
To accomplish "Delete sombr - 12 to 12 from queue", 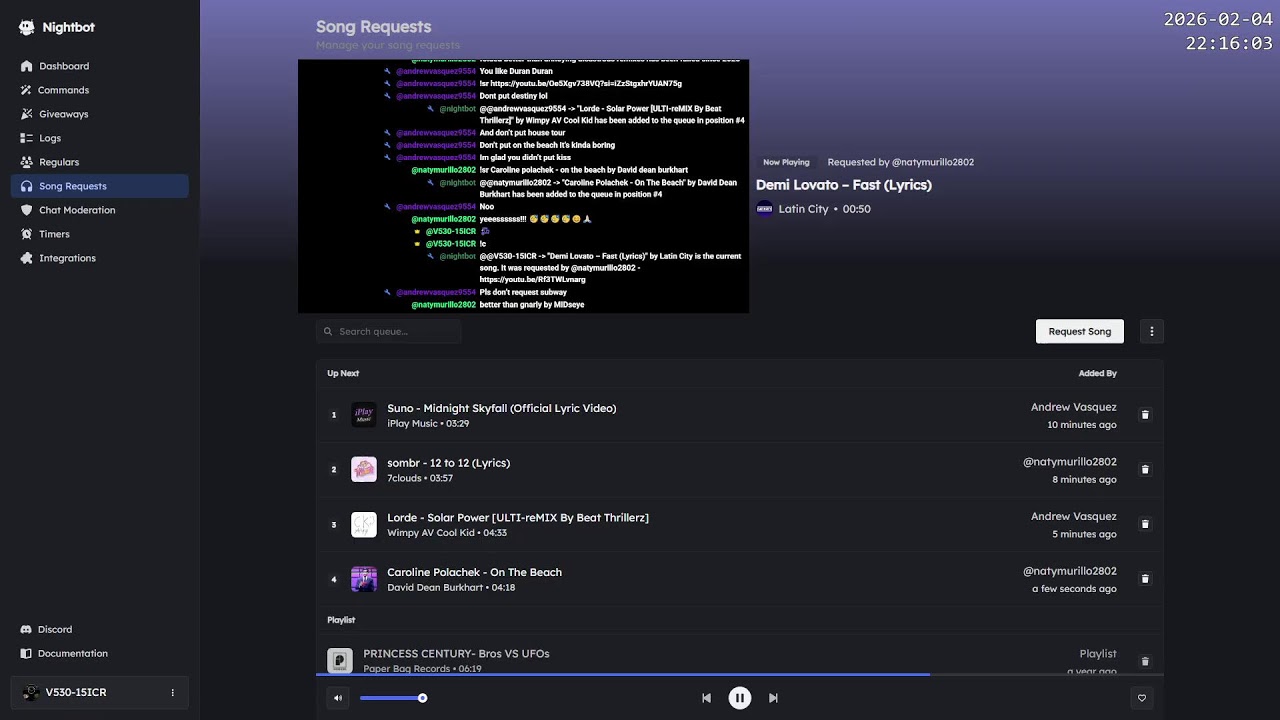I will (x=1145, y=469).
